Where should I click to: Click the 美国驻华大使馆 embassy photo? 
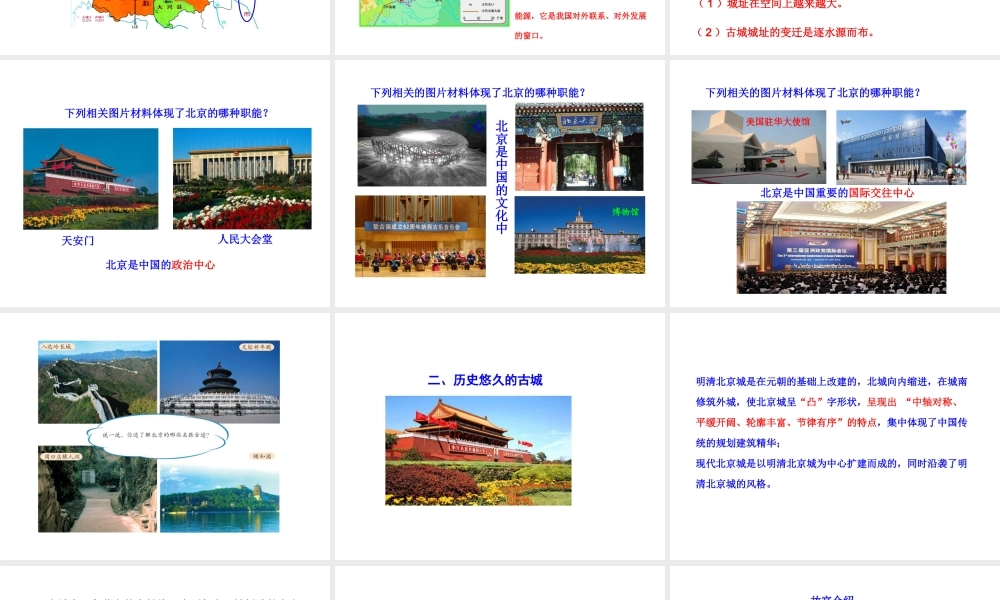tap(758, 147)
